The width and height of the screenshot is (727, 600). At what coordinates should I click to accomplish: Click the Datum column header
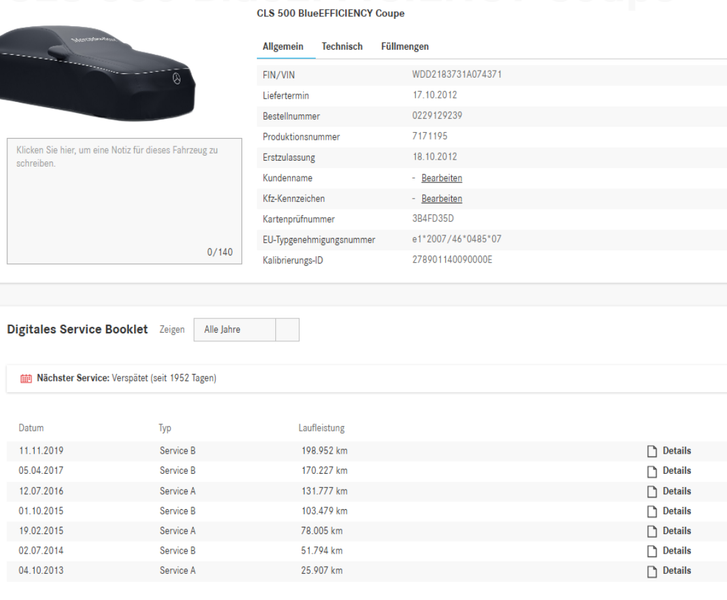pyautogui.click(x=31, y=428)
